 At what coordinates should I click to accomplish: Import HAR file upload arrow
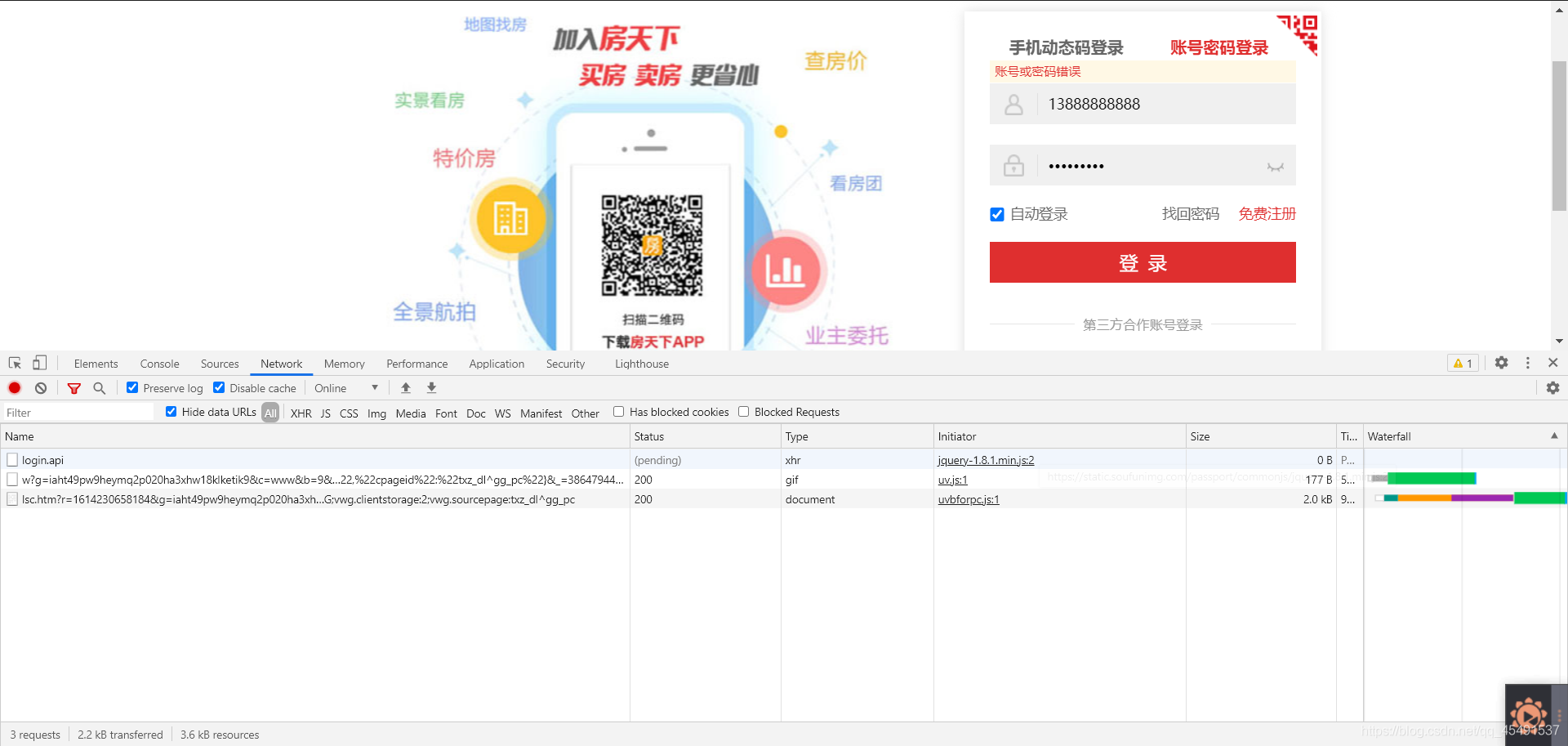(406, 388)
